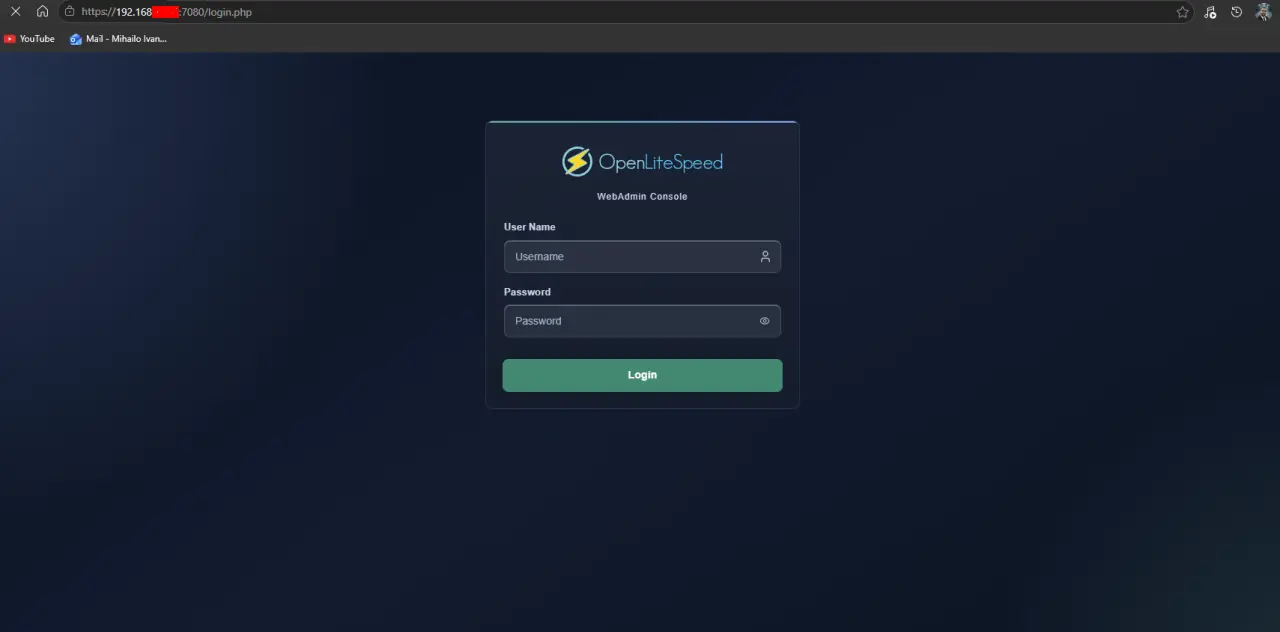1280x632 pixels.
Task: Bookmark this page using the star icon
Action: pyautogui.click(x=1182, y=12)
